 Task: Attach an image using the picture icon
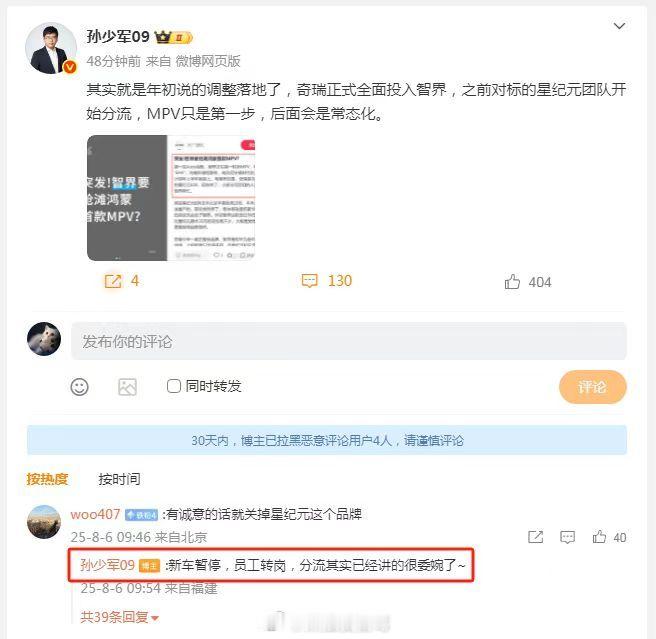click(x=127, y=387)
